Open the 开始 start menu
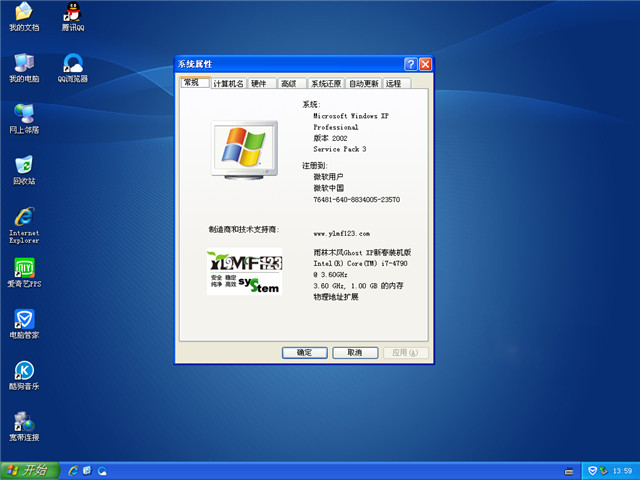This screenshot has width=640, height=480. (30, 471)
